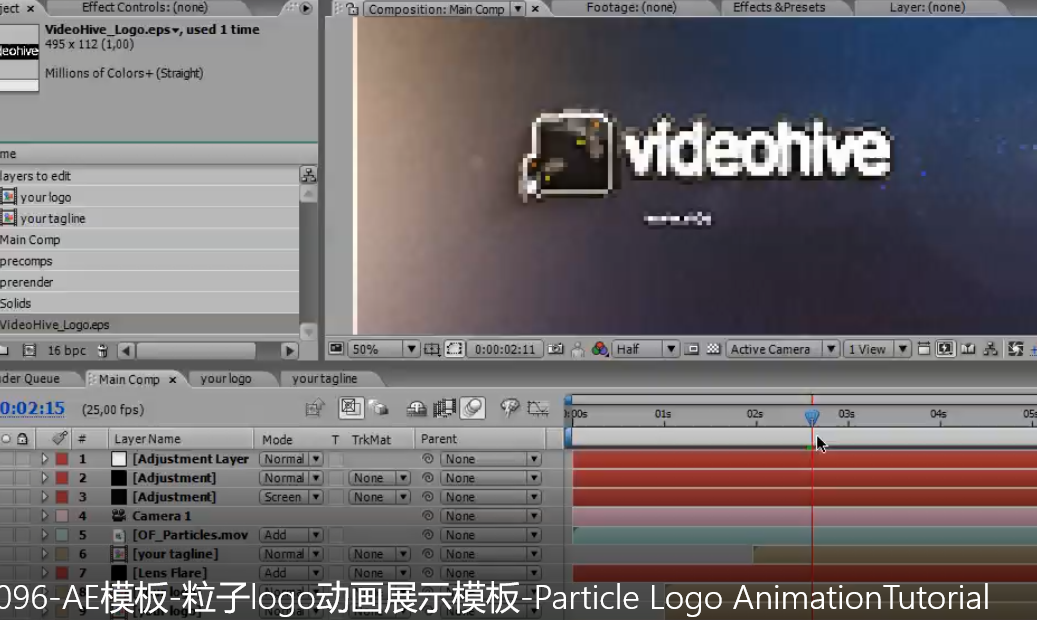This screenshot has height=620, width=1037.
Task: Click the Reset Exposure icon
Action: click(1016, 349)
